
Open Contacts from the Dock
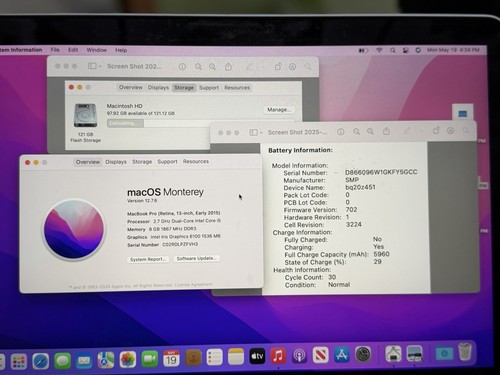pyautogui.click(x=193, y=358)
